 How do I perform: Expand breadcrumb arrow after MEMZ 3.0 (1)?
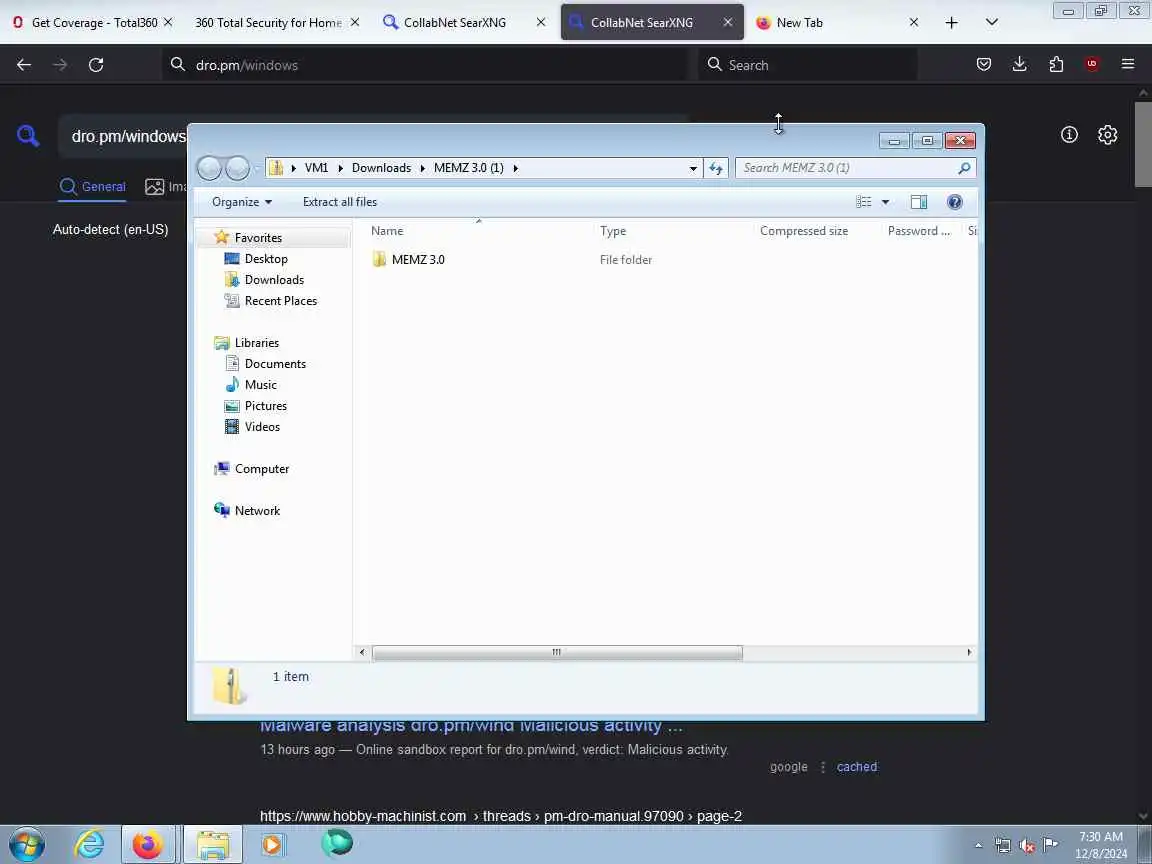[x=515, y=168]
